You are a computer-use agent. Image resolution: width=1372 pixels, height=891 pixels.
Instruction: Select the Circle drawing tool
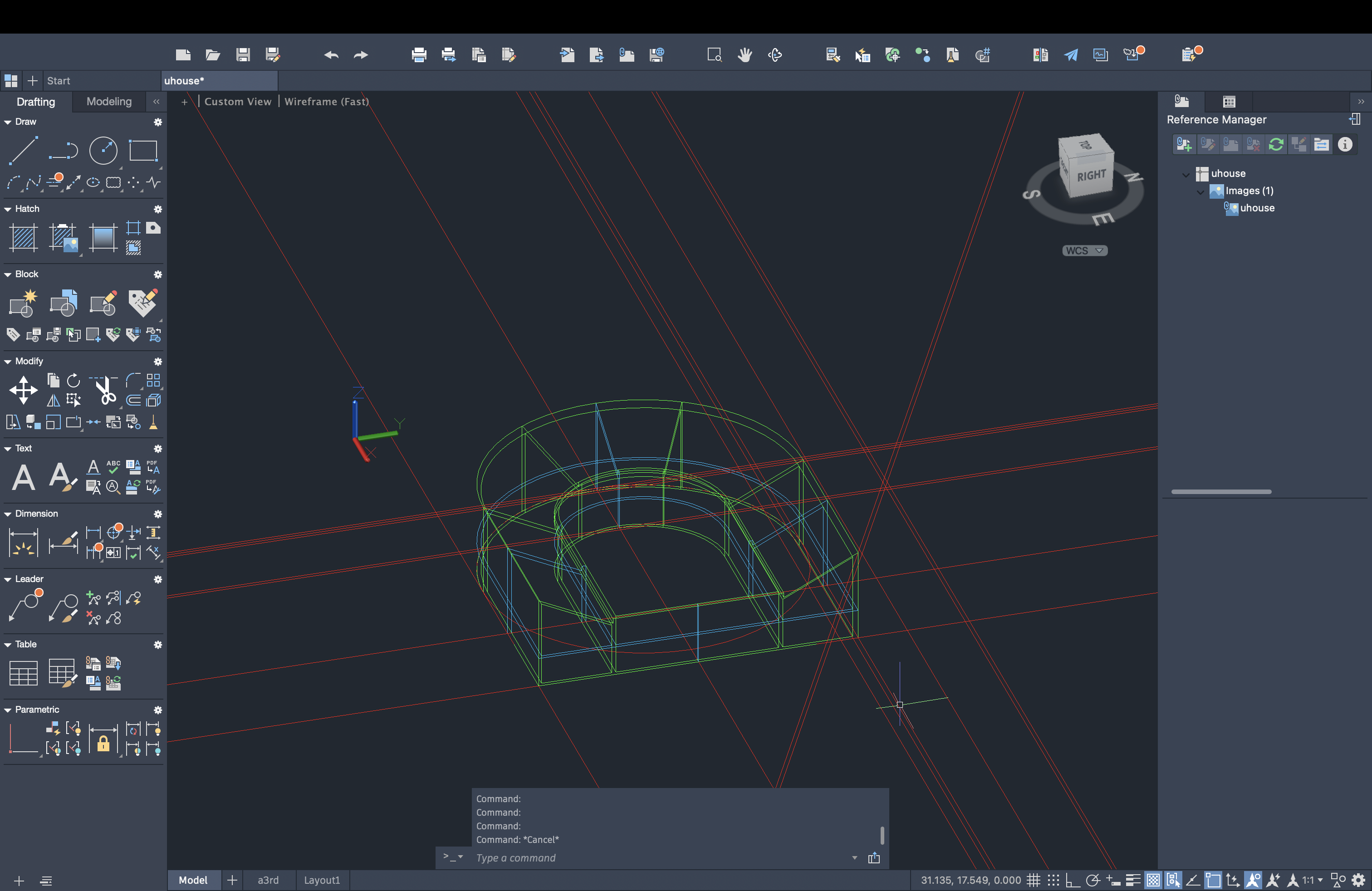pos(103,151)
